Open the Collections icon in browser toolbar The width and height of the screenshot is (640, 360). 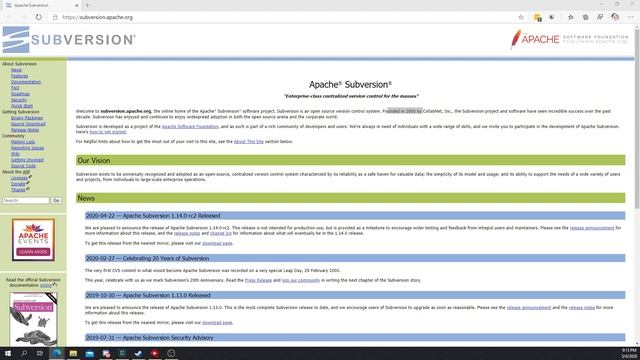(x=585, y=17)
